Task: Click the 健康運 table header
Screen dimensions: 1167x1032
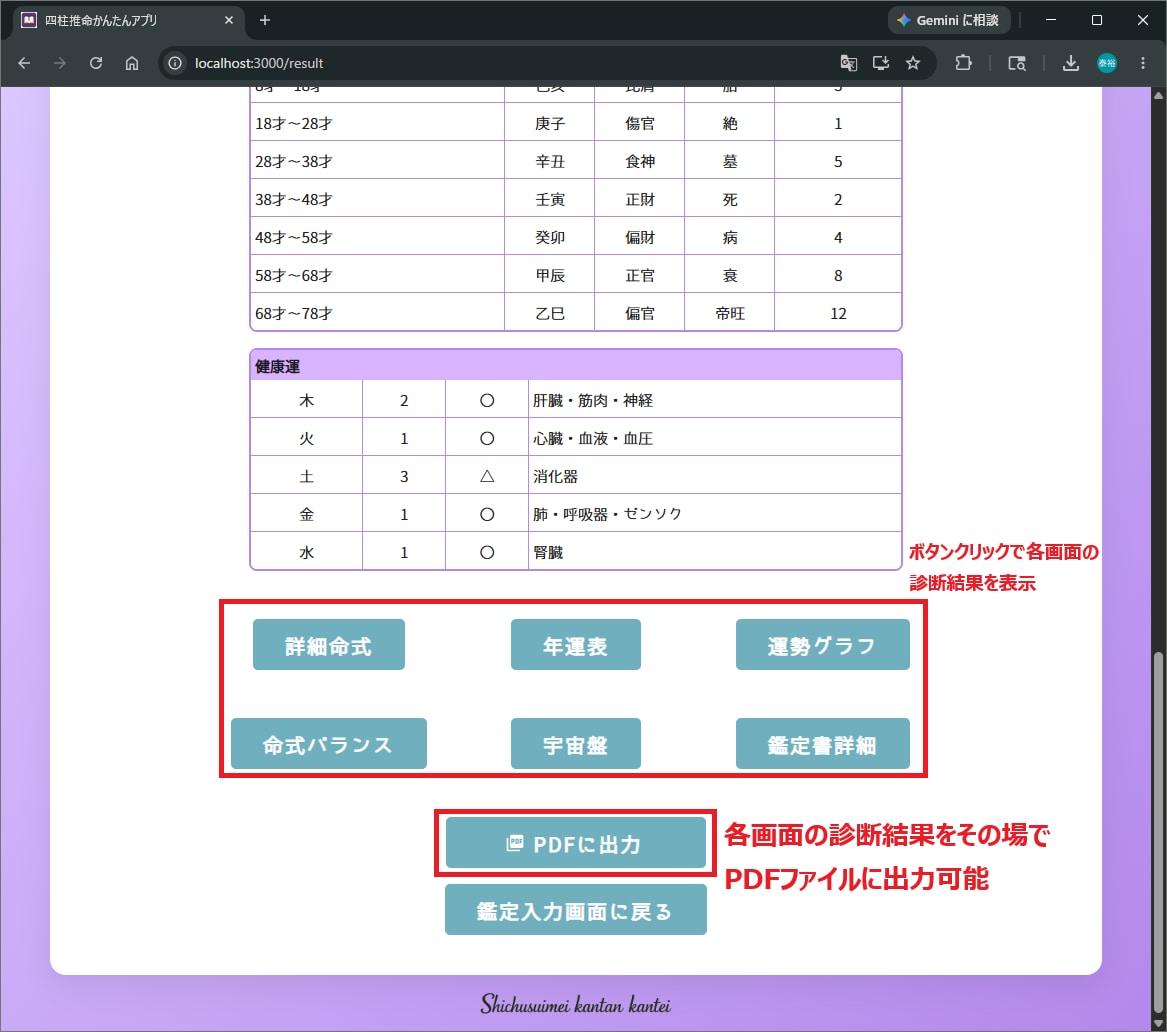Action: pyautogui.click(x=576, y=366)
